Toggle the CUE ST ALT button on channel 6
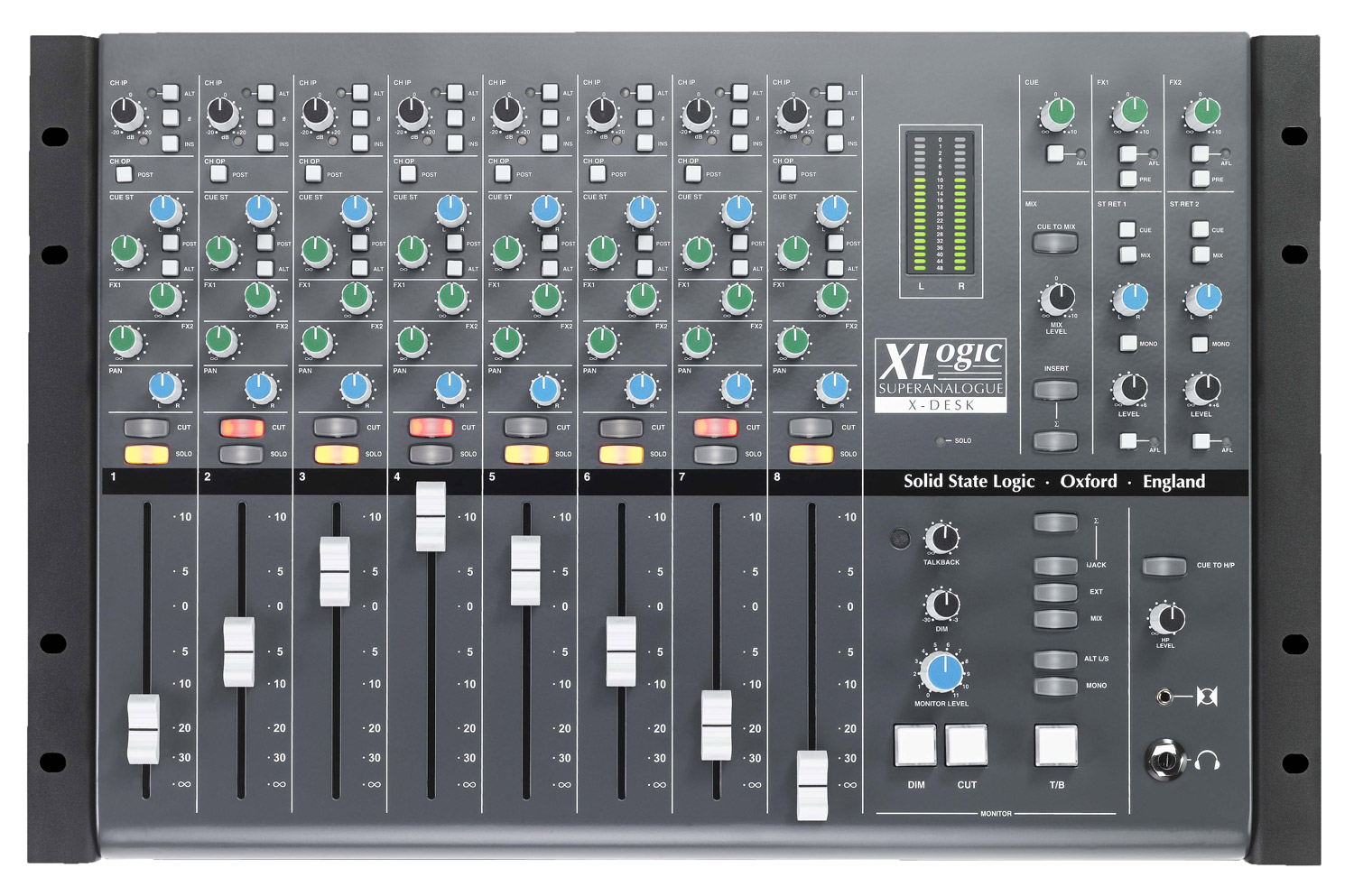The height and width of the screenshot is (896, 1354). (645, 268)
